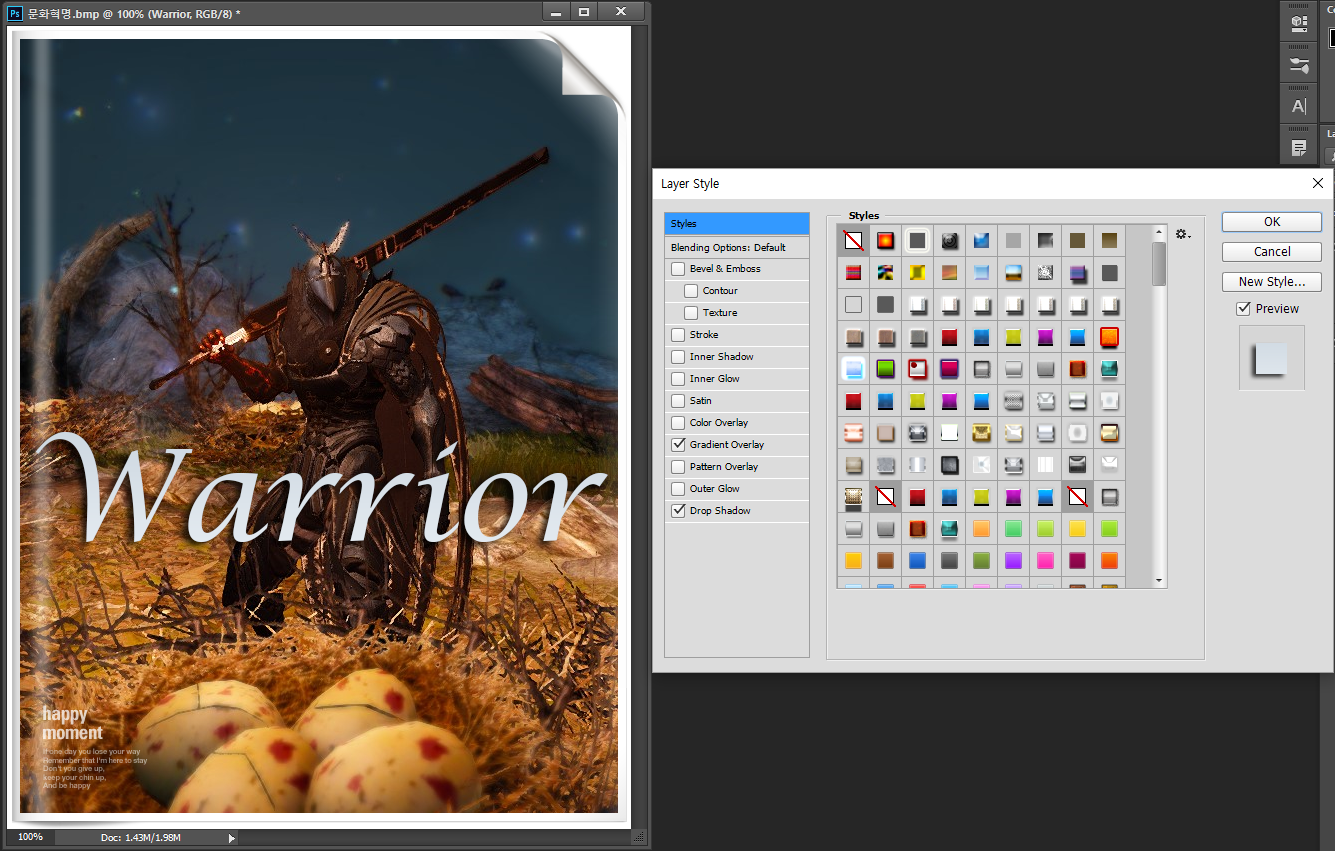Screen dimensions: 1335x851
Task: Enable the Bevel & Emboss checkbox
Action: coord(678,269)
